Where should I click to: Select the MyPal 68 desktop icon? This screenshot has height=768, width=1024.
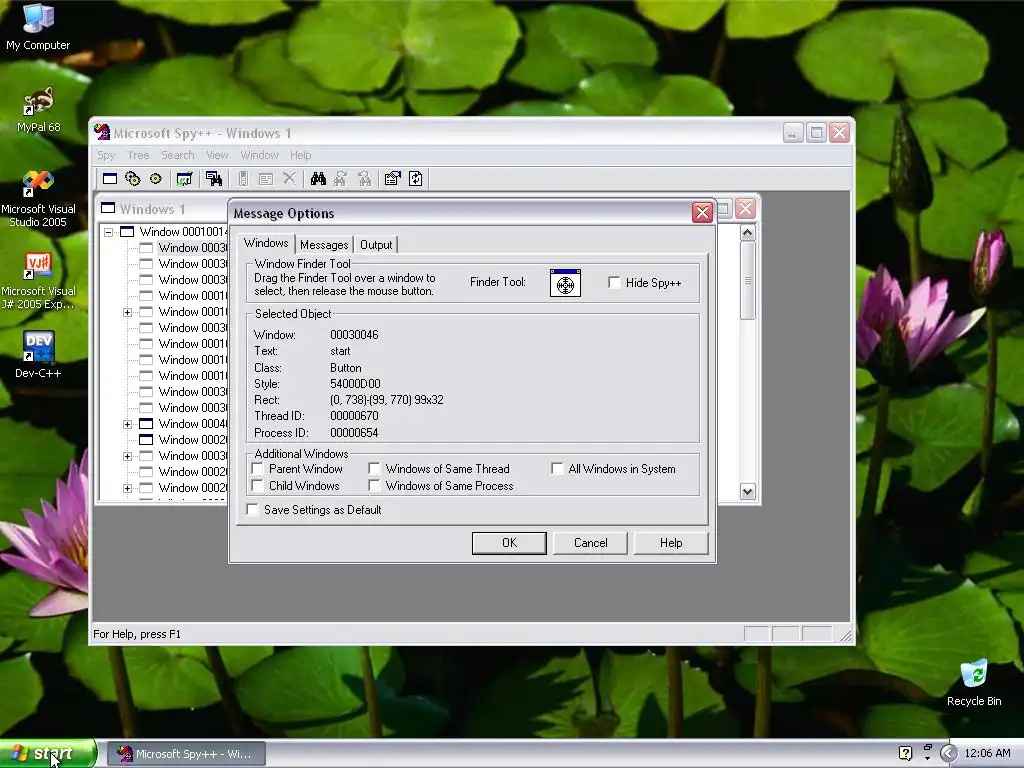click(38, 110)
